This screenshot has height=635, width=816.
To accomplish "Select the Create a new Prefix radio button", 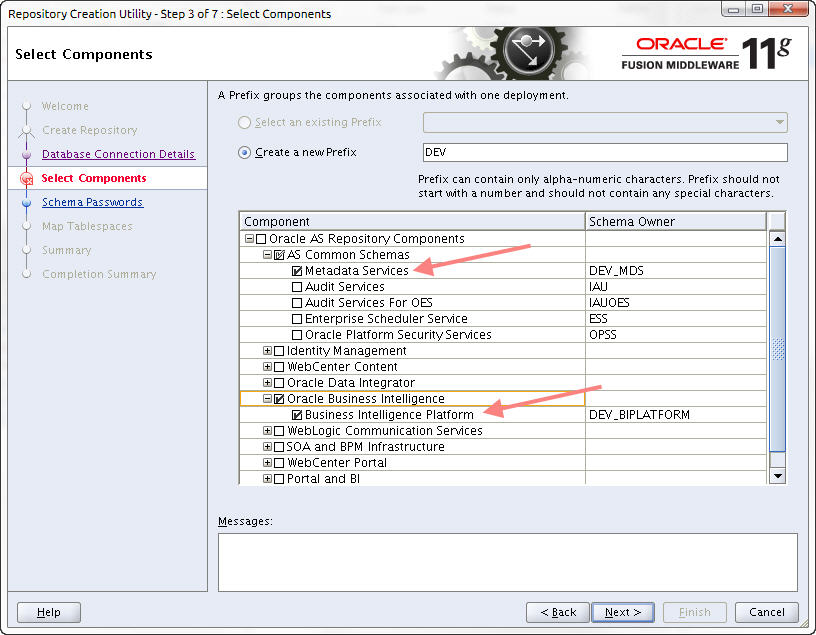I will click(244, 153).
